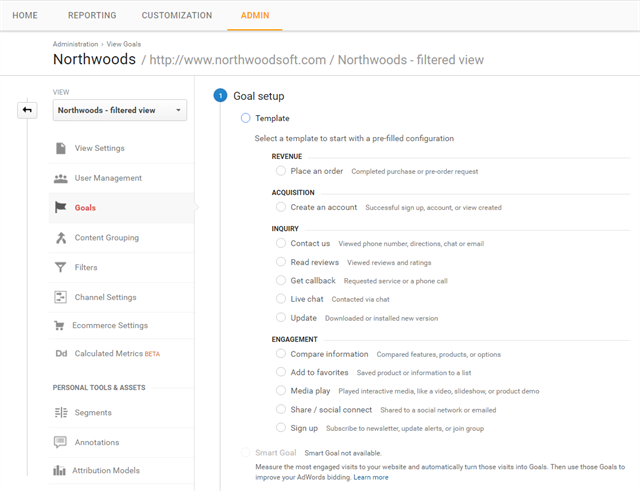Click the Administration breadcrumb link

pos(76,44)
